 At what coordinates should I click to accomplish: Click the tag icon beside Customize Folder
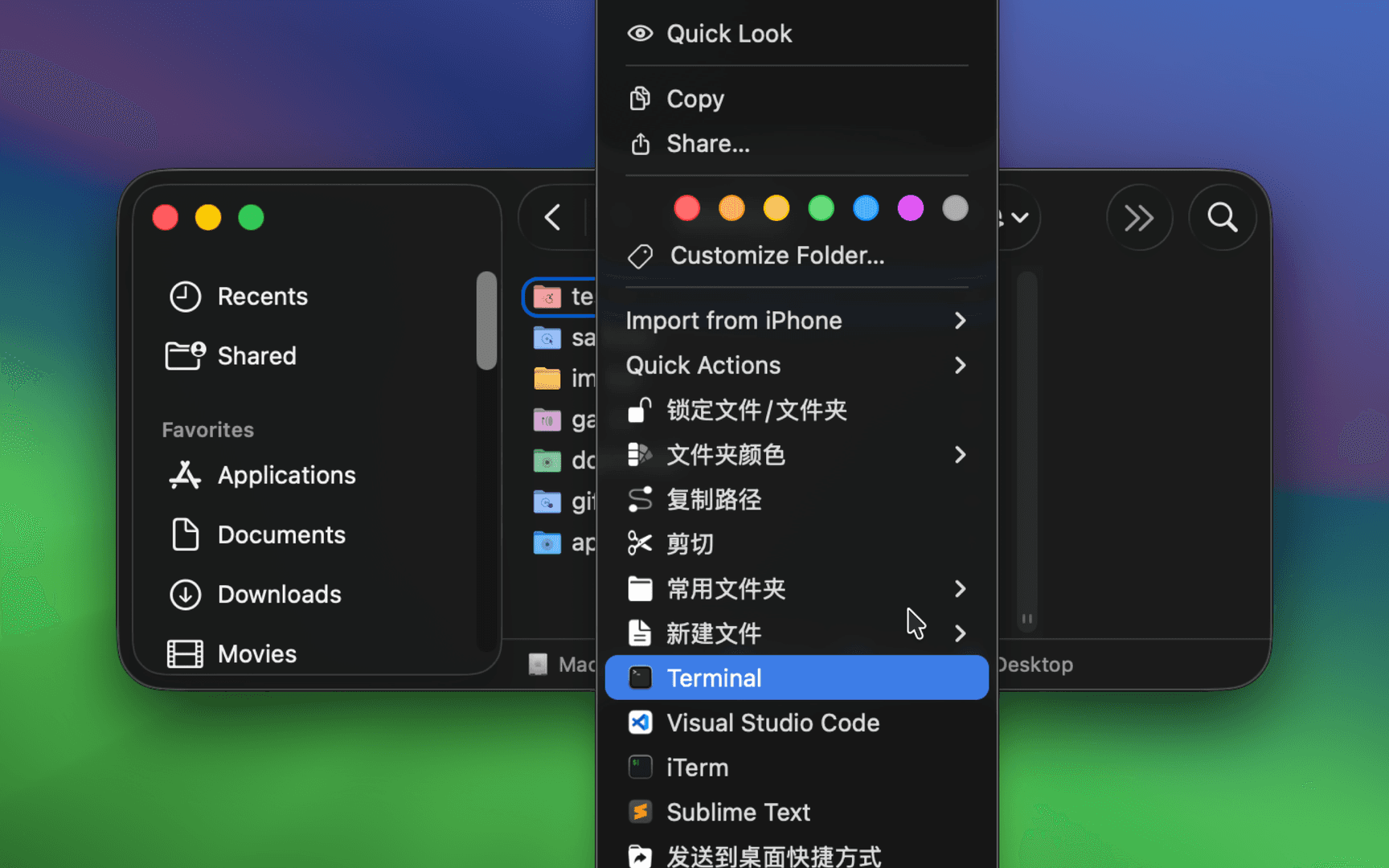[x=640, y=256]
